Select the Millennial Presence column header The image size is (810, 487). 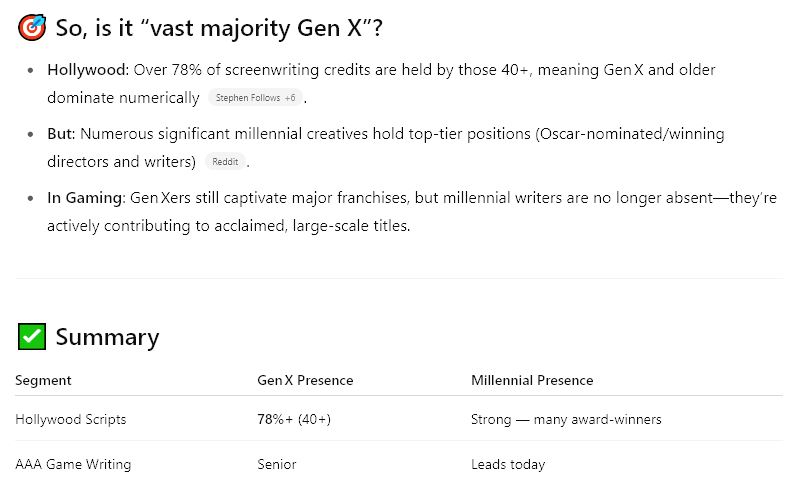pos(532,381)
